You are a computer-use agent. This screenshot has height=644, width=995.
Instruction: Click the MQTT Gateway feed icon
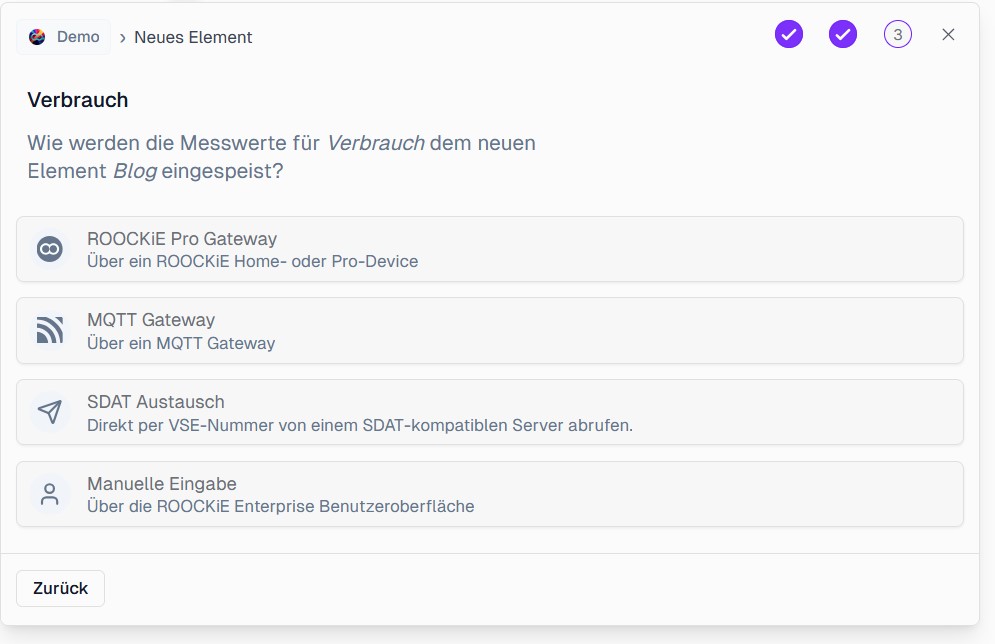(50, 330)
